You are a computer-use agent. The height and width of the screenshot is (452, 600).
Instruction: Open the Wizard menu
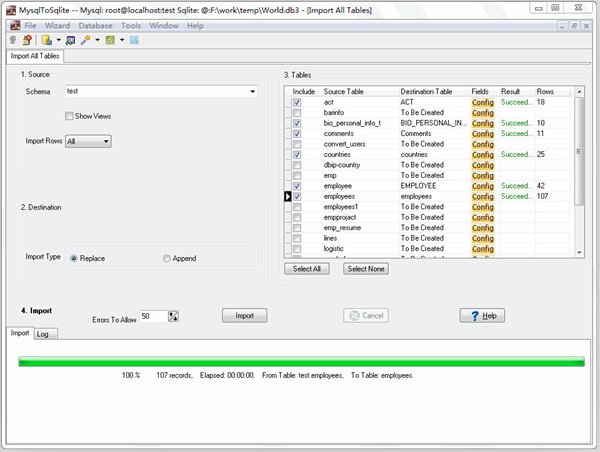57,26
